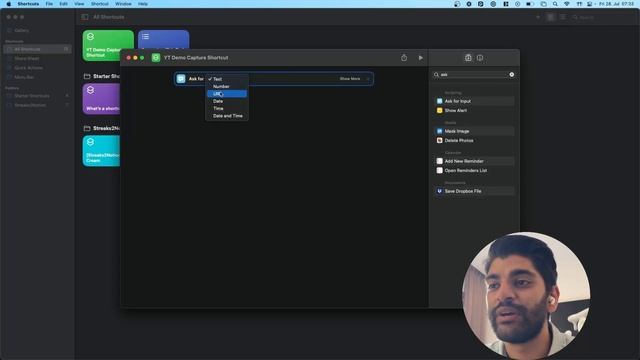Switch to grid view in the main window
640x360 pixels.
coord(551,17)
